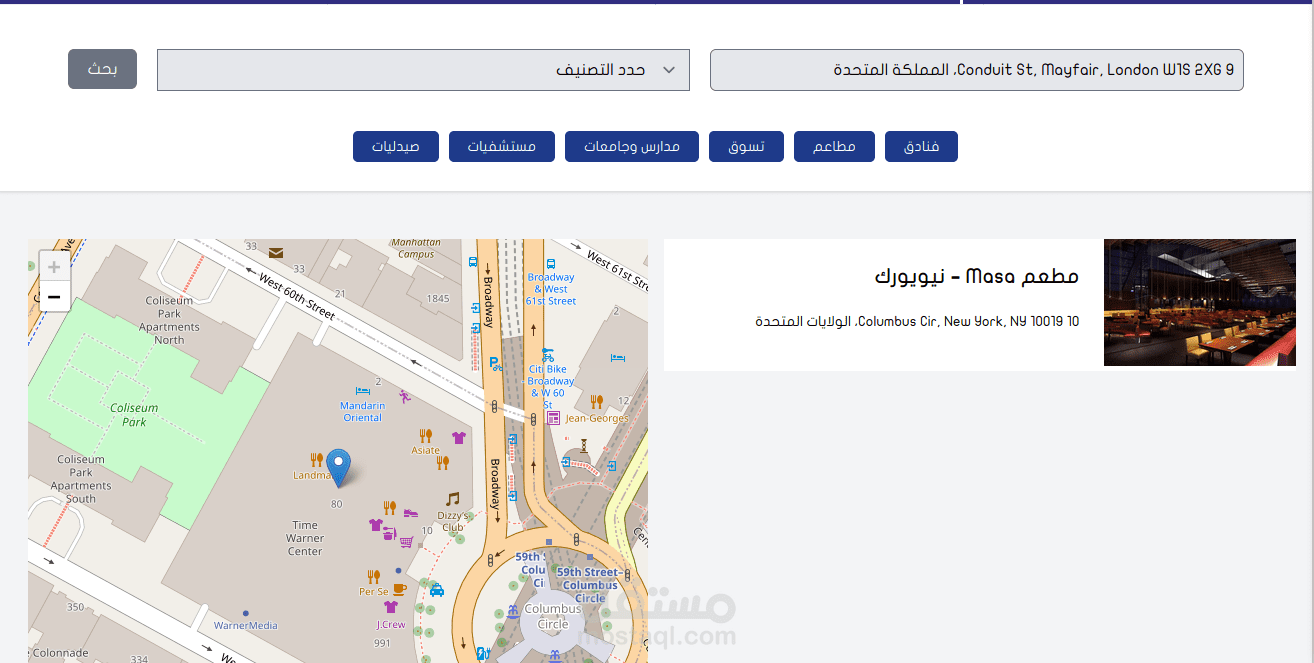The height and width of the screenshot is (663, 1314).
Task: Click the Per Se restaurant icon
Action: pos(373,576)
